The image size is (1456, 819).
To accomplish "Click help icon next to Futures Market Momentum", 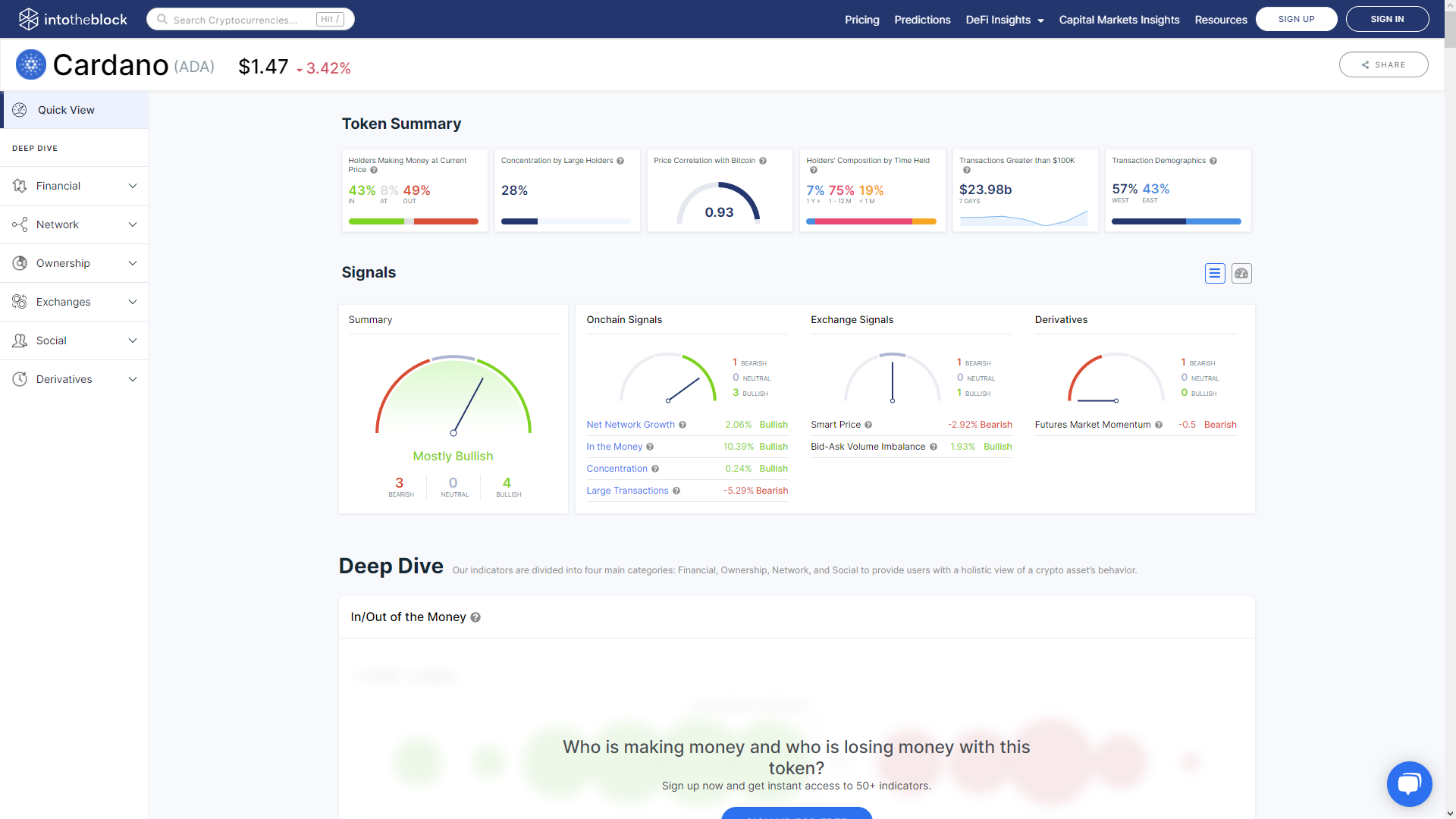I will pyautogui.click(x=1159, y=425).
